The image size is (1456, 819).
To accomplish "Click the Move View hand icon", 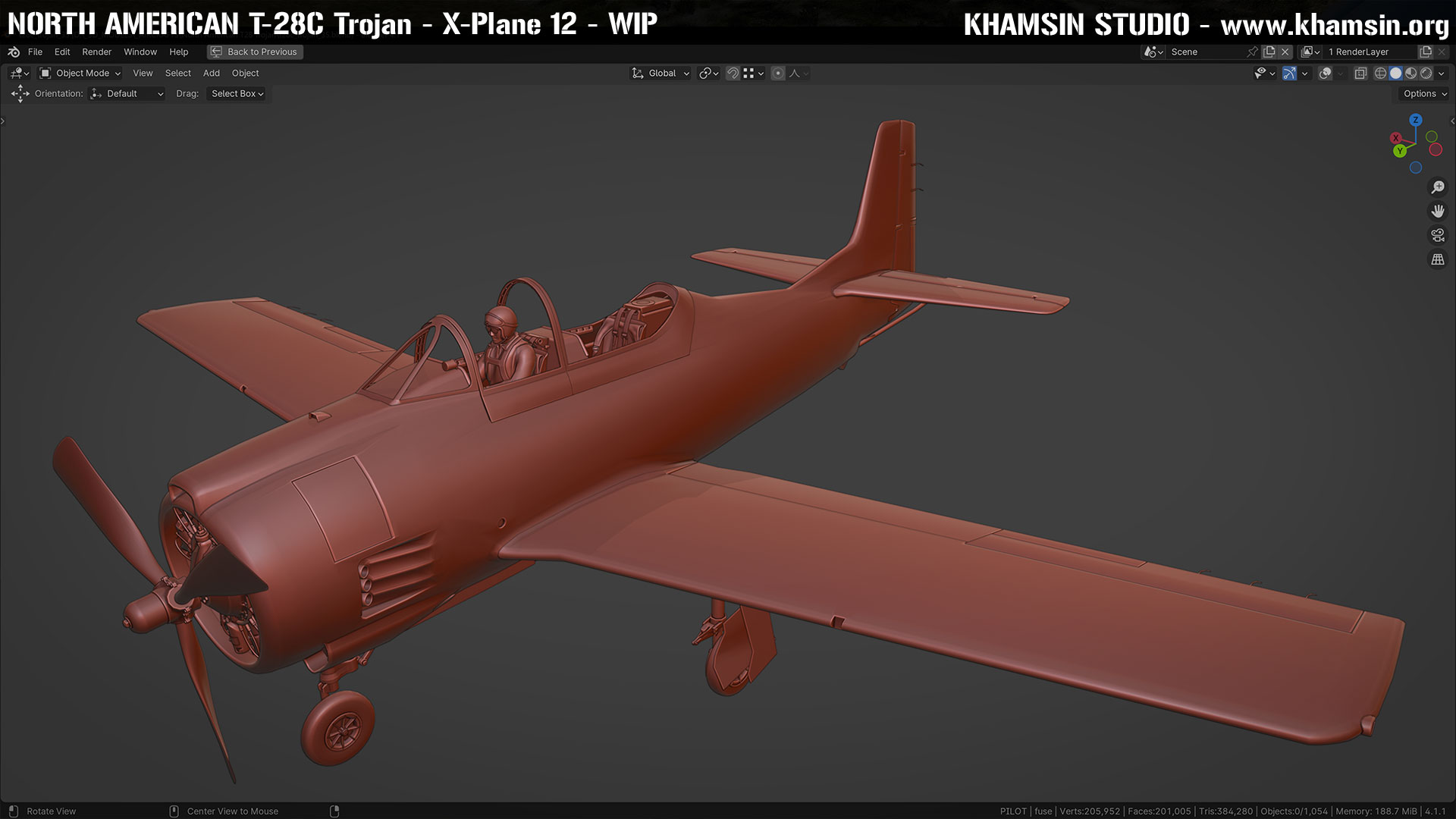I will [x=1438, y=211].
